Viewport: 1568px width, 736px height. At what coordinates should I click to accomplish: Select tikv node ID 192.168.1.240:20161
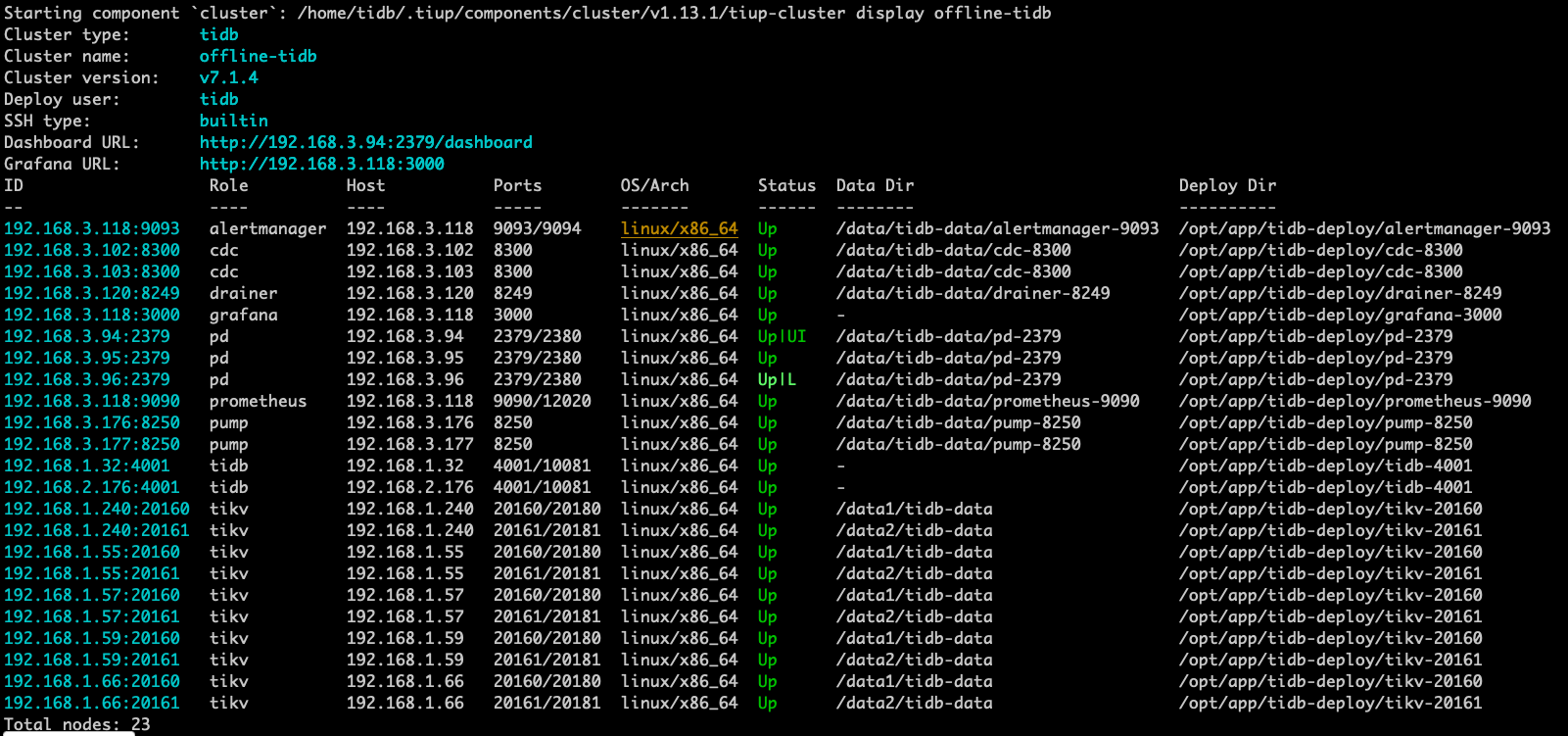coord(97,530)
